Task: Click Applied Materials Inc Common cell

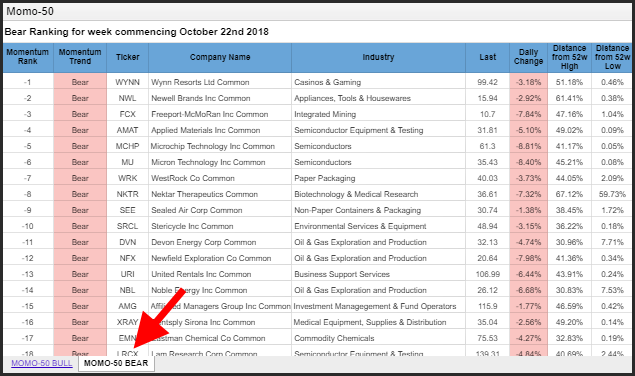Action: click(220, 130)
